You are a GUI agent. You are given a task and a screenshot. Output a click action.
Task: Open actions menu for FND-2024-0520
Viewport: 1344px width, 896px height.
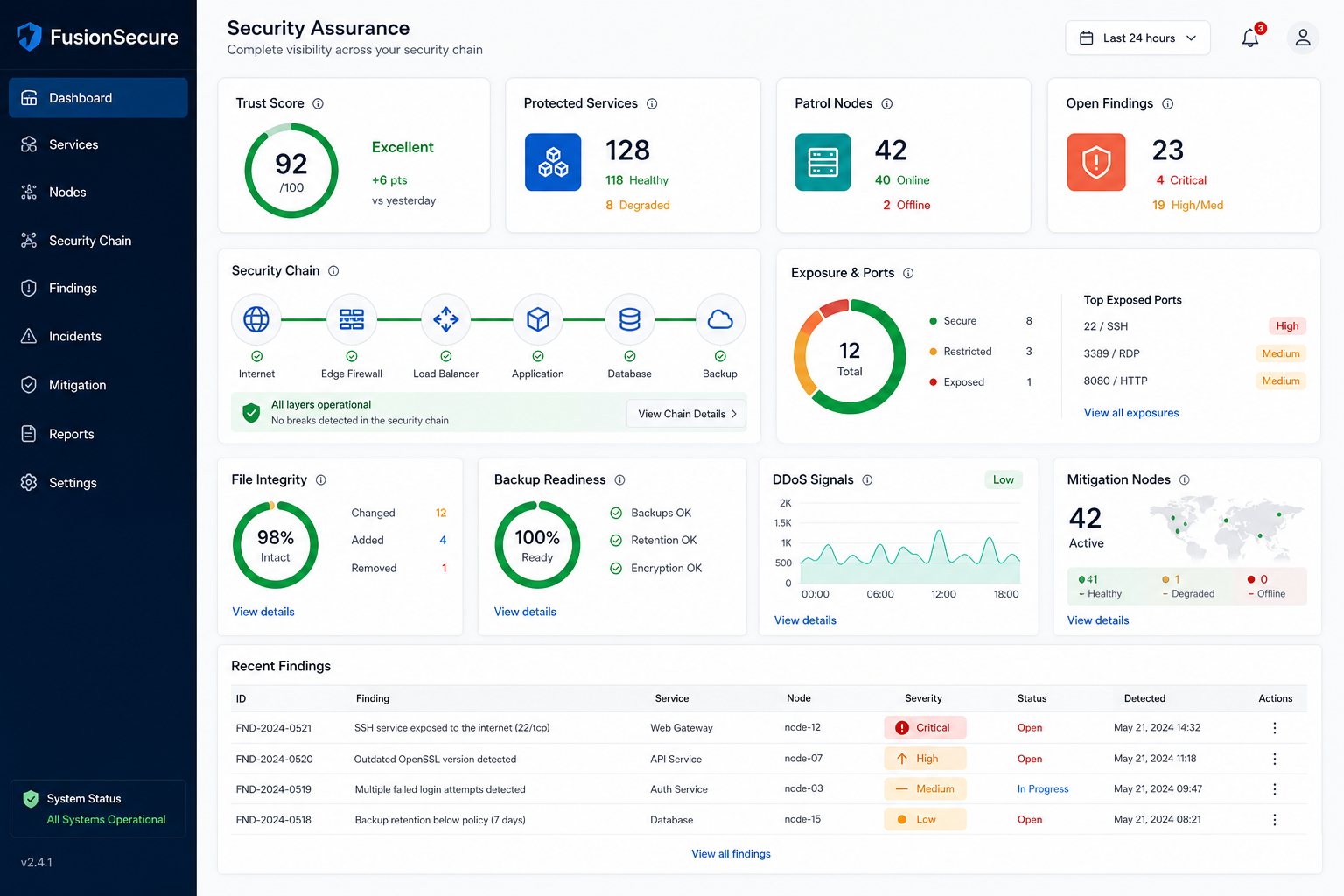coord(1275,759)
